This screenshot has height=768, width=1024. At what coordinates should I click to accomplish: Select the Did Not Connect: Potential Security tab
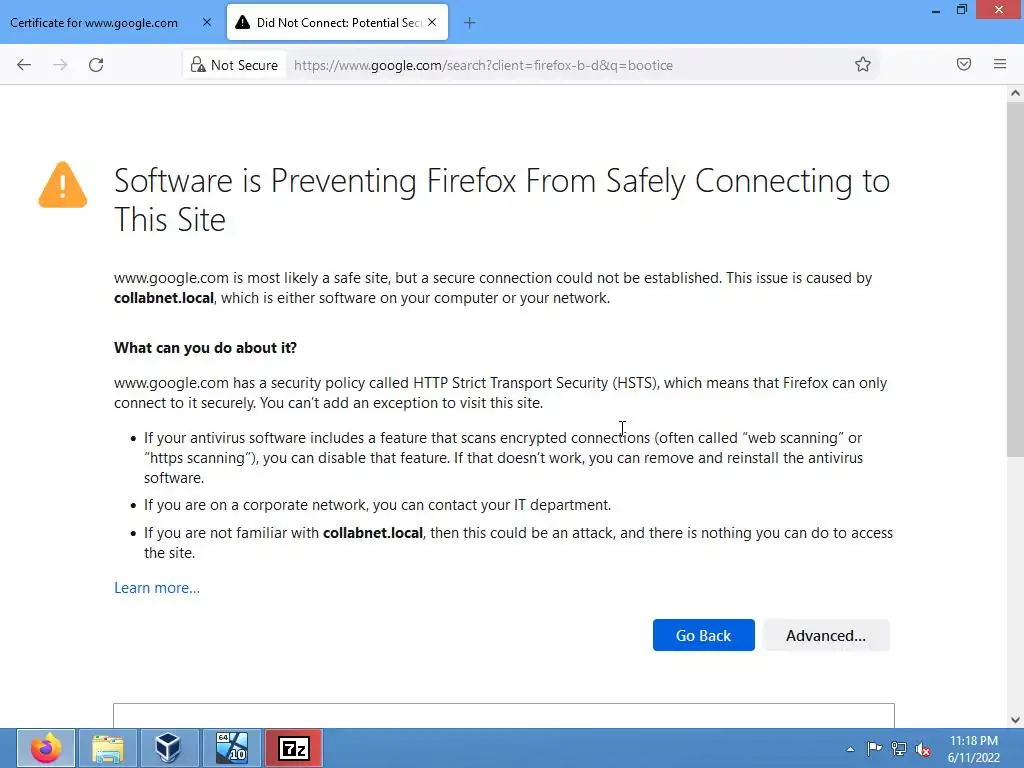338,23
